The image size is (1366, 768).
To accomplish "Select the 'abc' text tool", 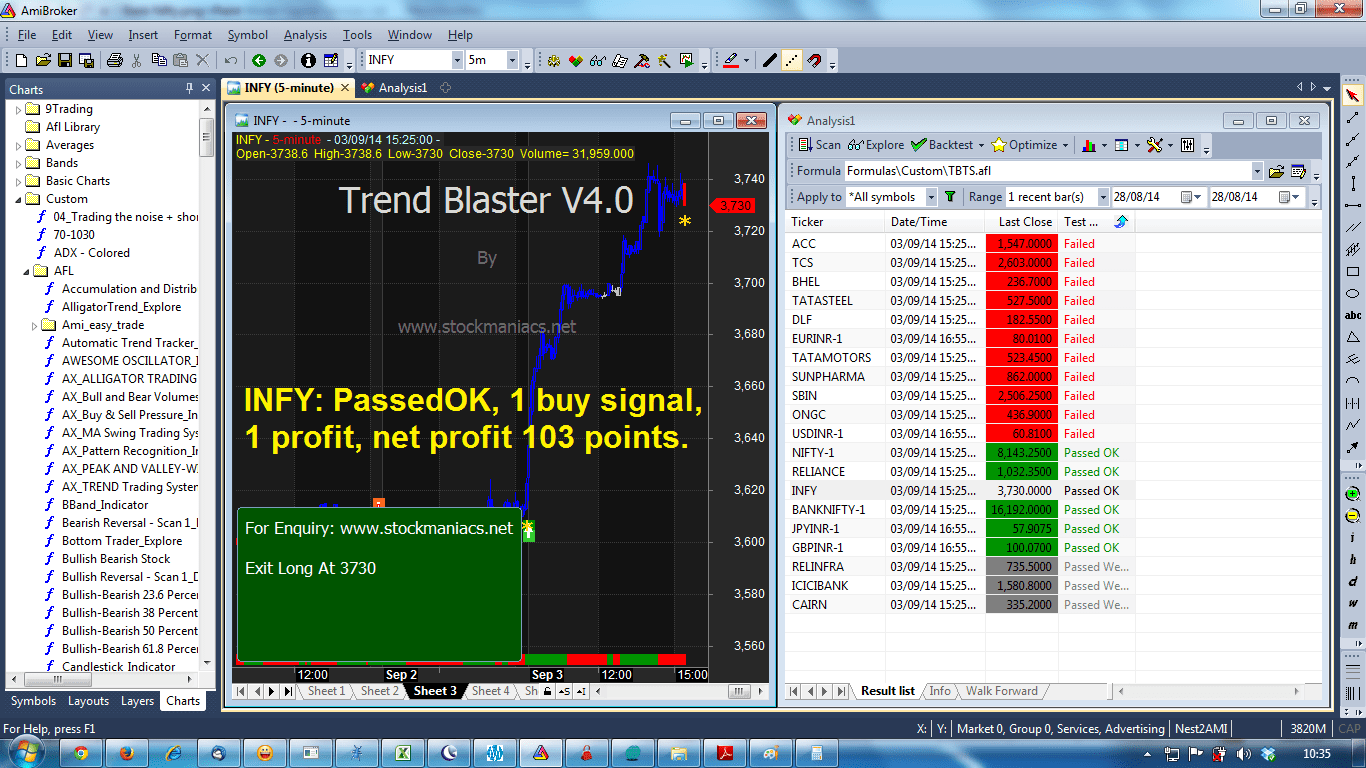I will [1352, 315].
